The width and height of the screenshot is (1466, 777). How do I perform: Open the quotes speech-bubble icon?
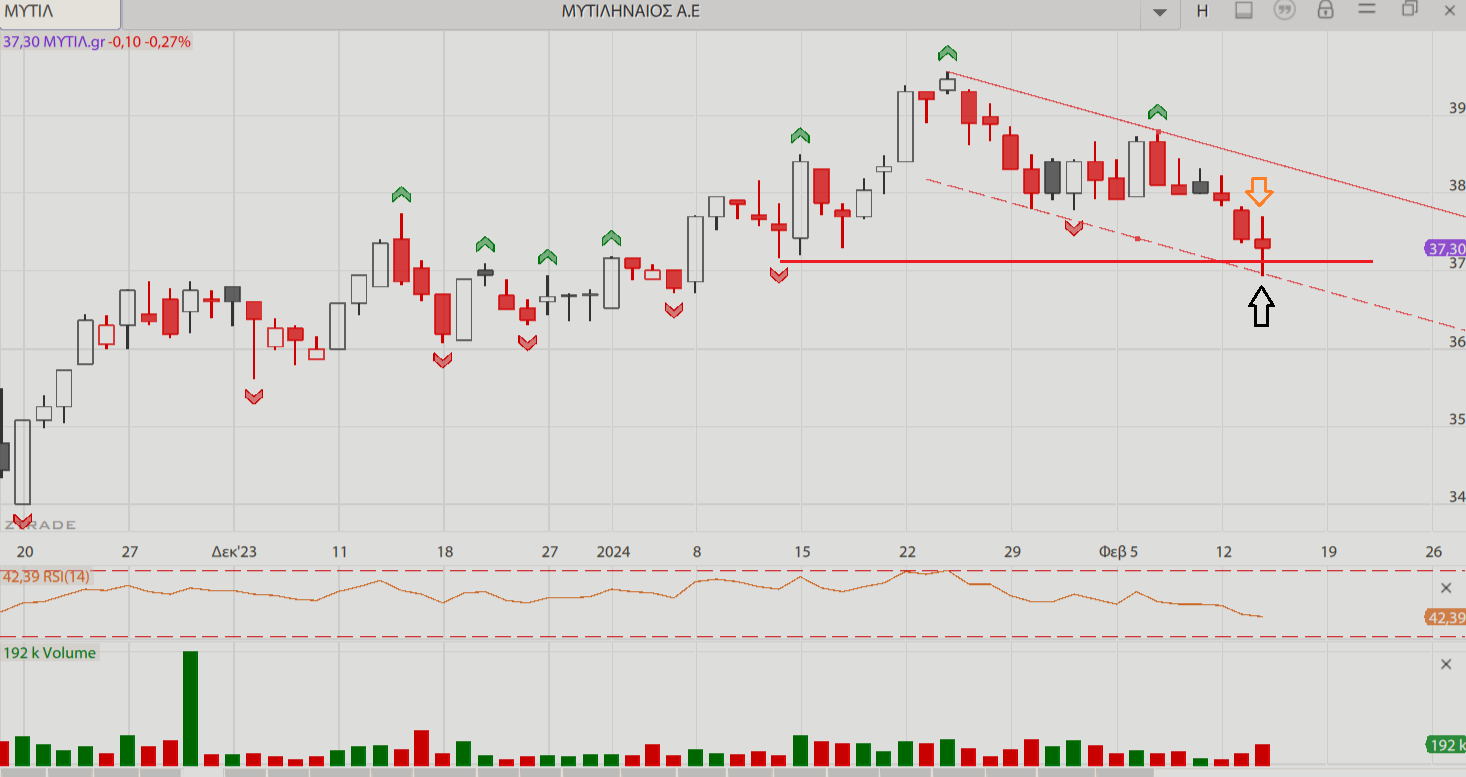coord(1284,10)
